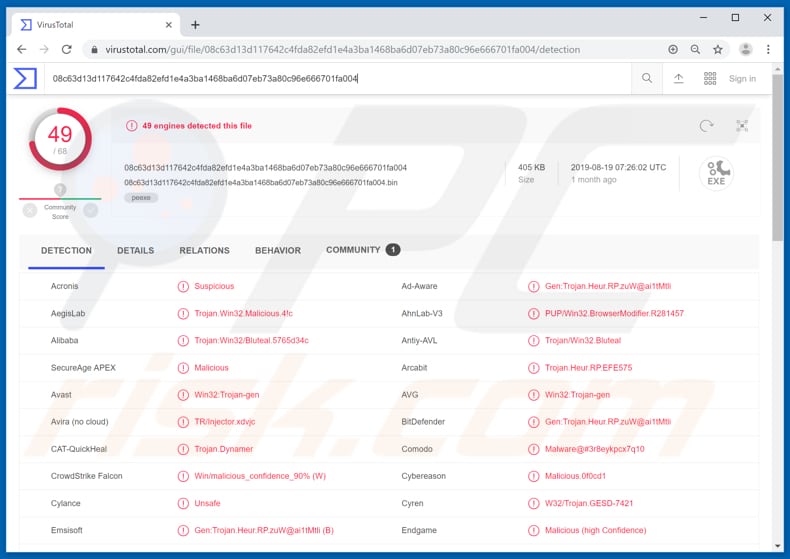
Task: Click the 405 KB size value
Action: (x=532, y=167)
